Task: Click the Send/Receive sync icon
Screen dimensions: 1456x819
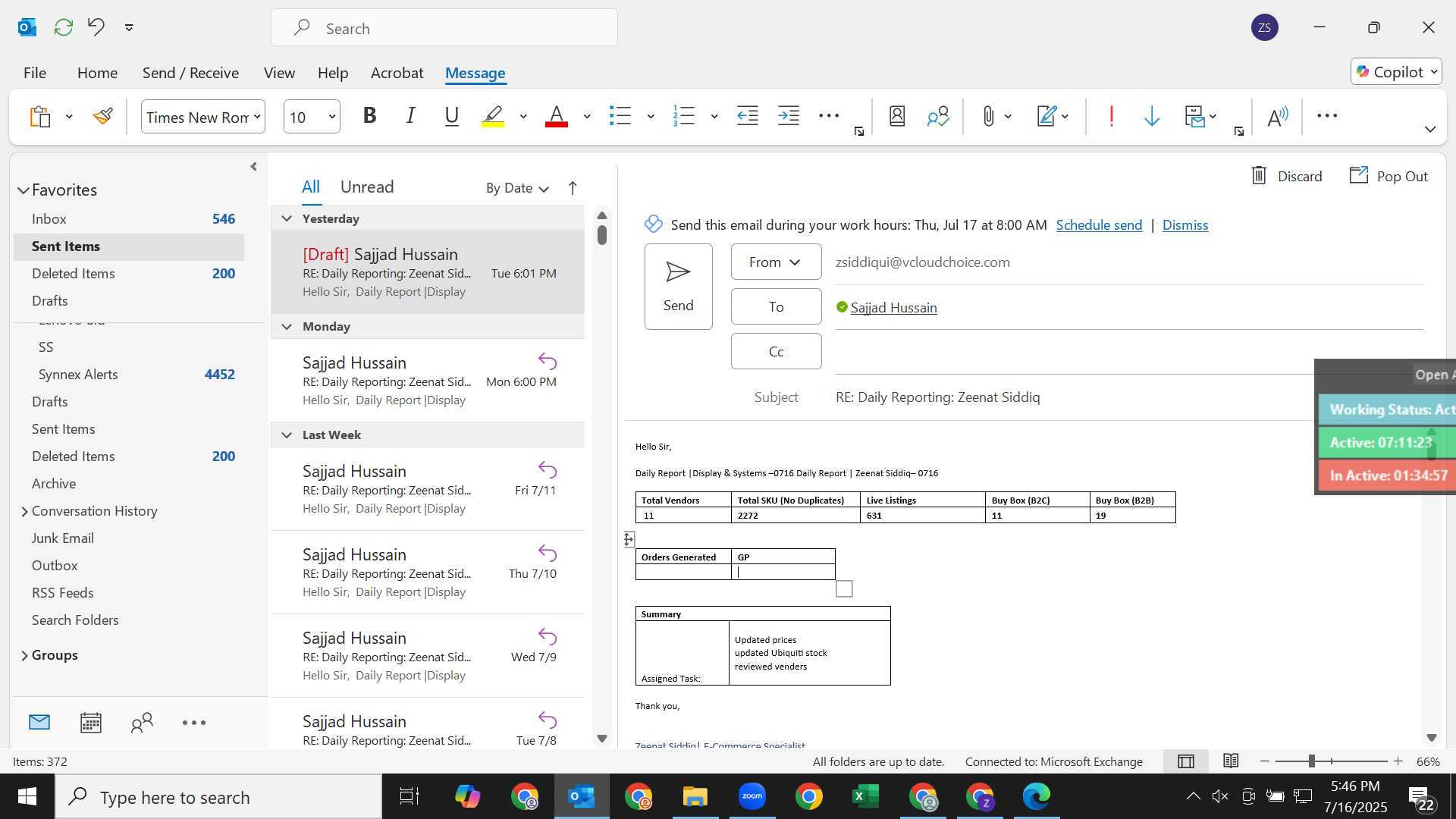Action: (64, 27)
